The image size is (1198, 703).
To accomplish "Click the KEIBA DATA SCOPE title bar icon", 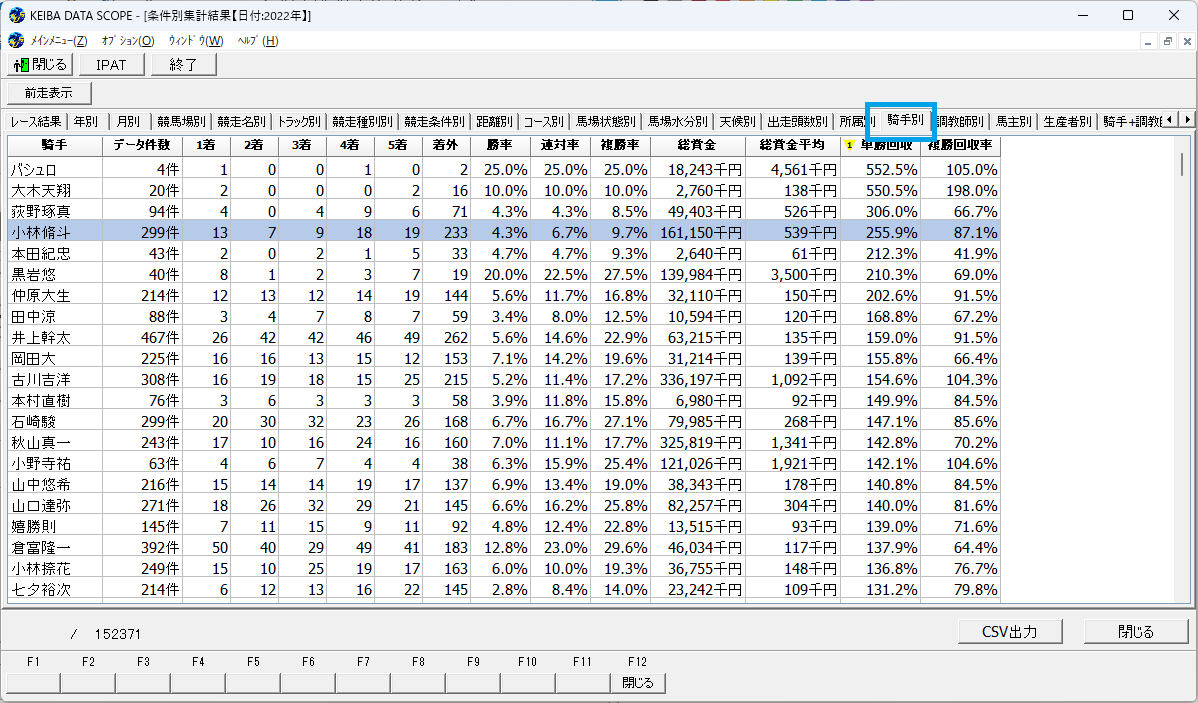I will tap(16, 15).
